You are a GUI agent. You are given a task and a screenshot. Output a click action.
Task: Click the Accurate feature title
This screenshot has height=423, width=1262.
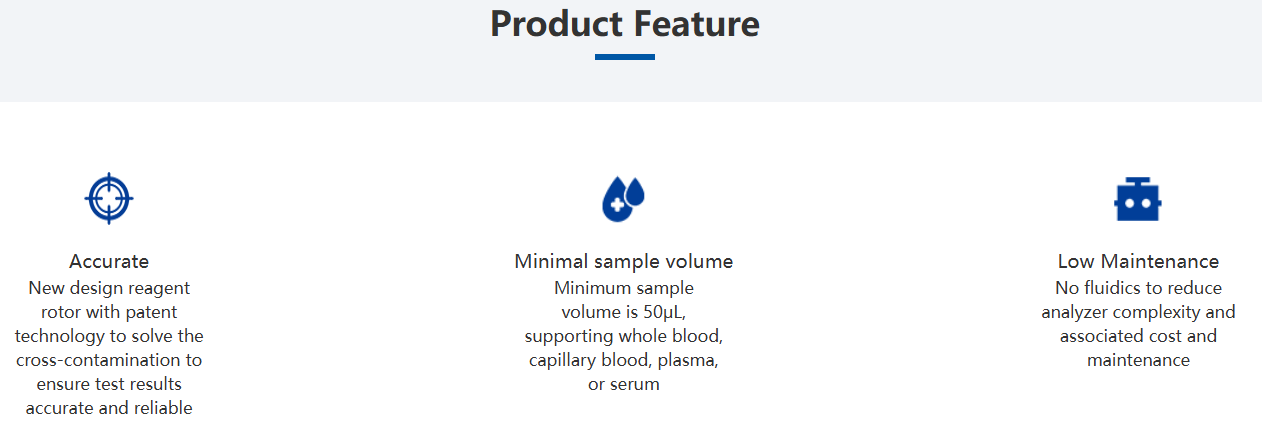(109, 262)
